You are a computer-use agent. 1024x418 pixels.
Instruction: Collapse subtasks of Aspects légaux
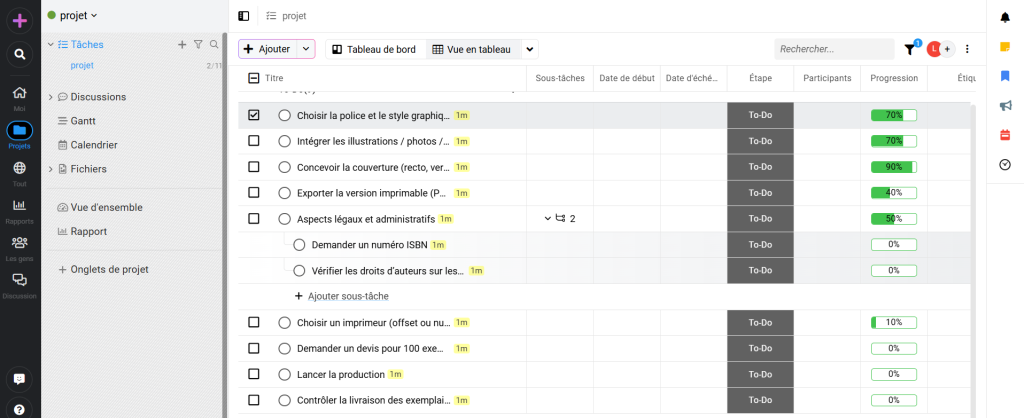tap(547, 218)
